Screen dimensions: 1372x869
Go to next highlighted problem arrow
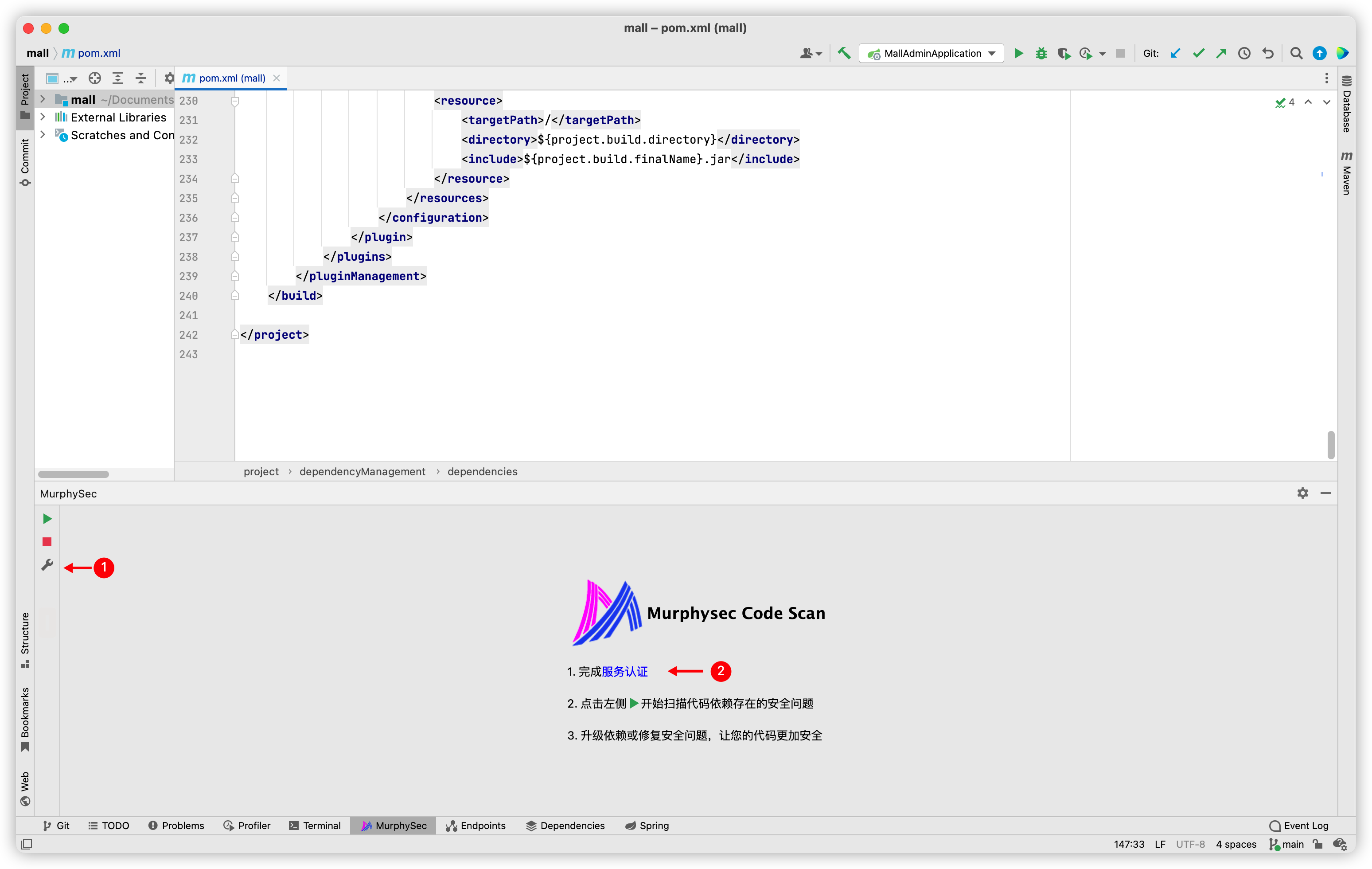tap(1326, 102)
